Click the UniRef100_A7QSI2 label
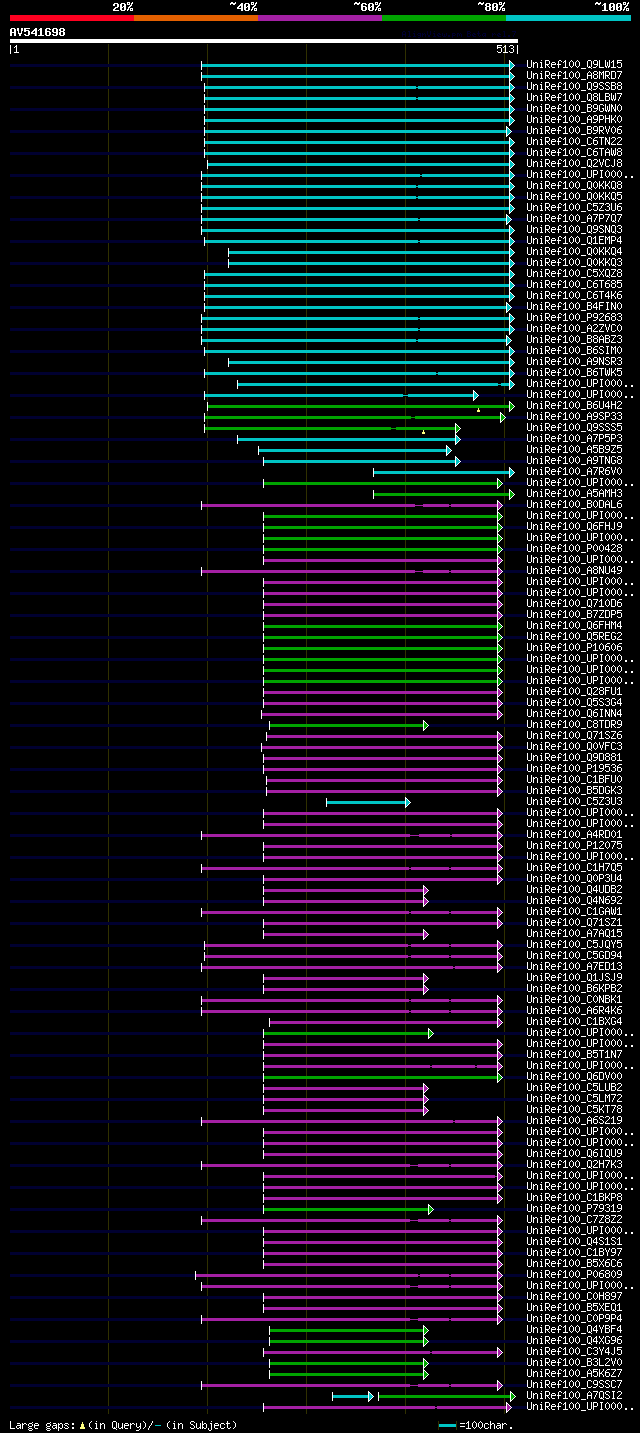Viewport: 640px width, 1433px height. [574, 1395]
